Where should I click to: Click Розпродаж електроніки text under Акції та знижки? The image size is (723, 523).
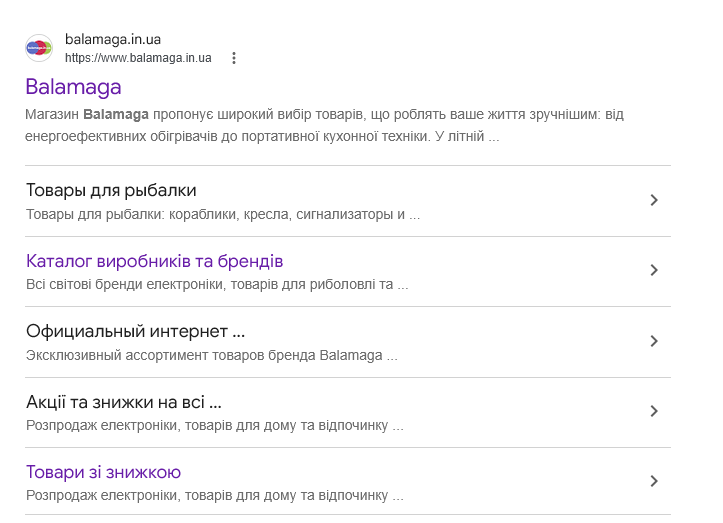[x=214, y=425]
